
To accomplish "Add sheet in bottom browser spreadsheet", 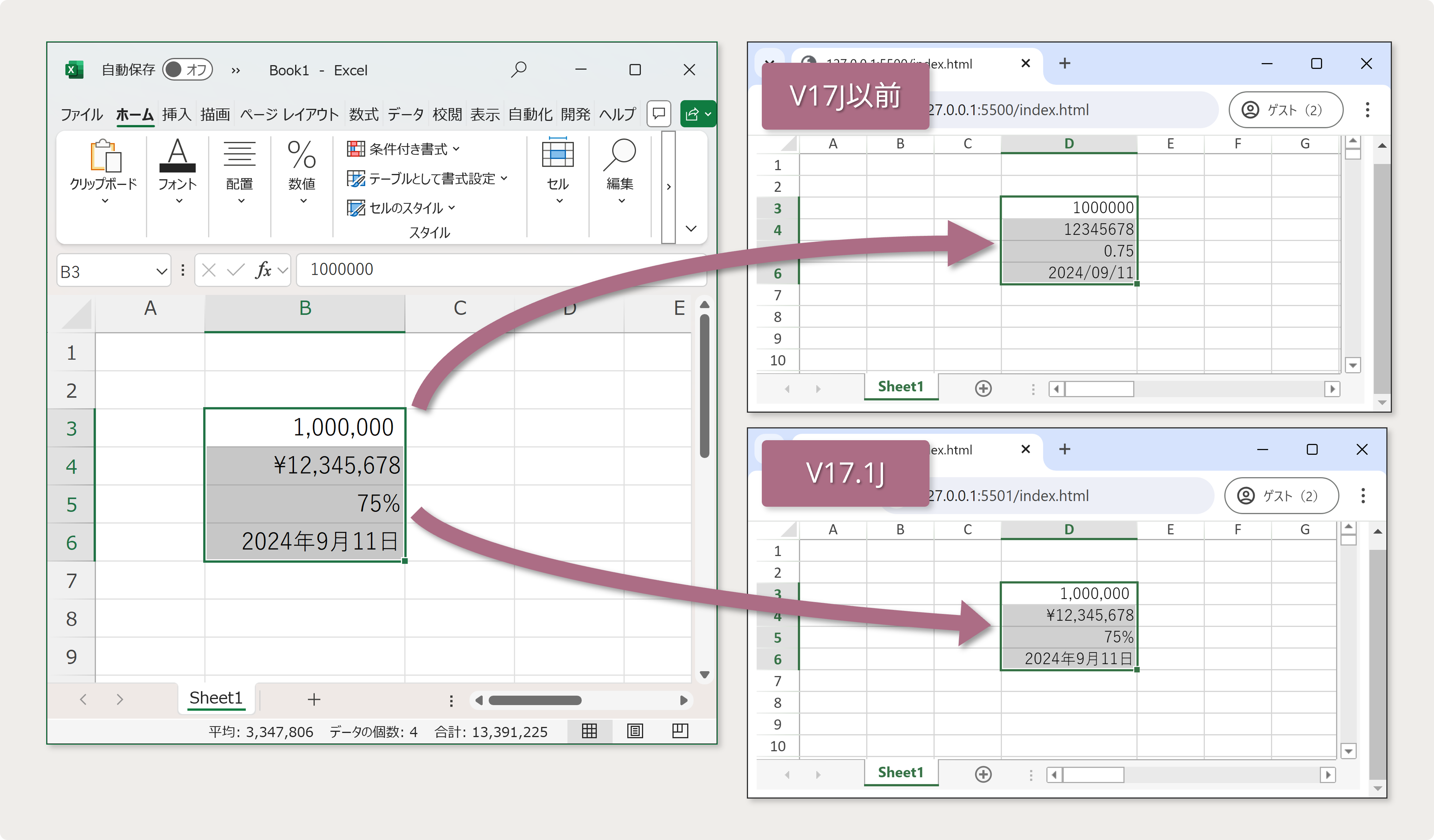I will click(x=983, y=774).
